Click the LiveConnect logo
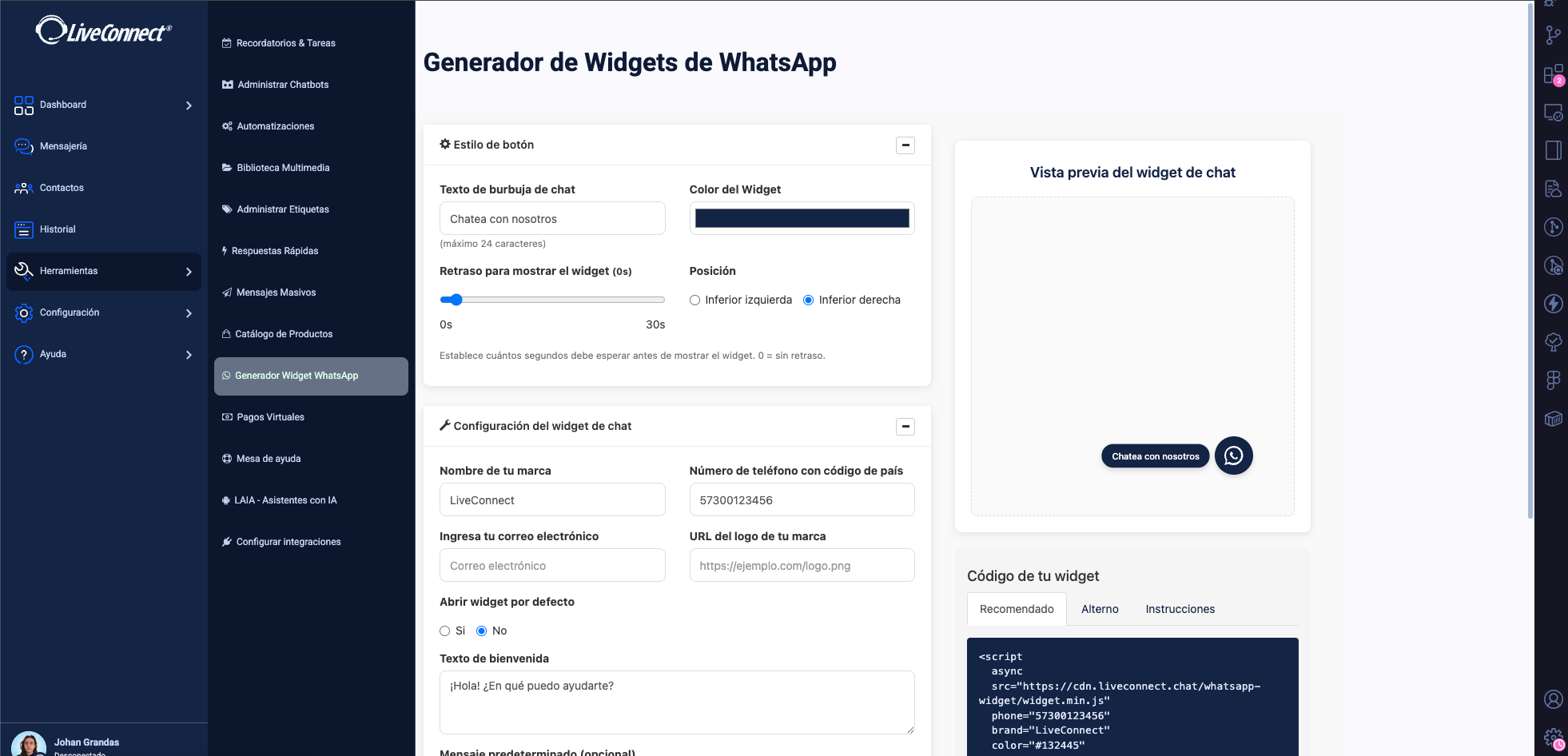 tap(104, 30)
